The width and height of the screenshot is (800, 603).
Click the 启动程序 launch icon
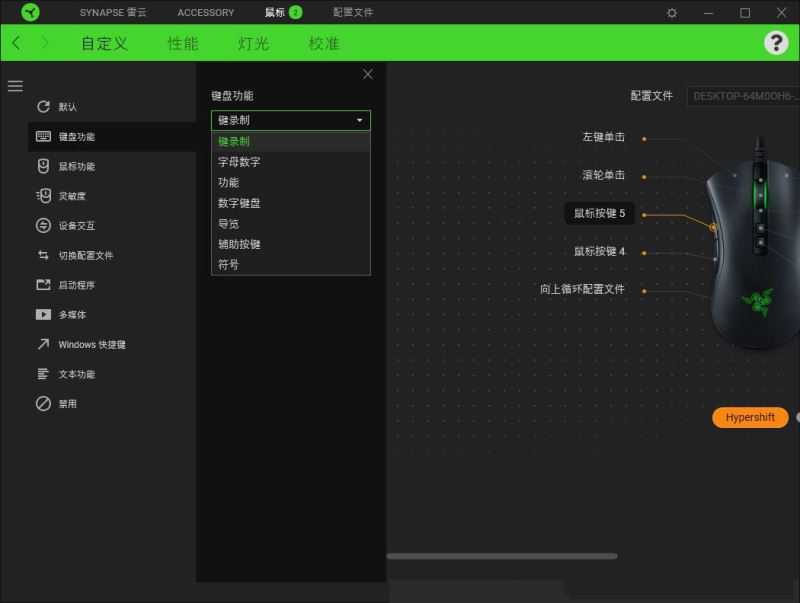point(43,284)
